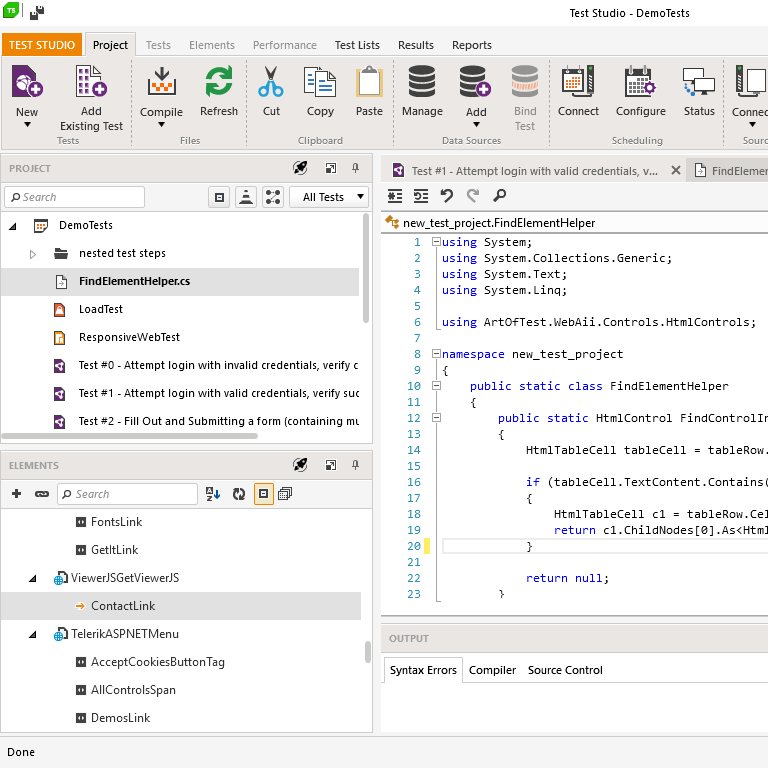This screenshot has height=768, width=768.
Task: Click Add Existing Test icon
Action: click(x=91, y=81)
